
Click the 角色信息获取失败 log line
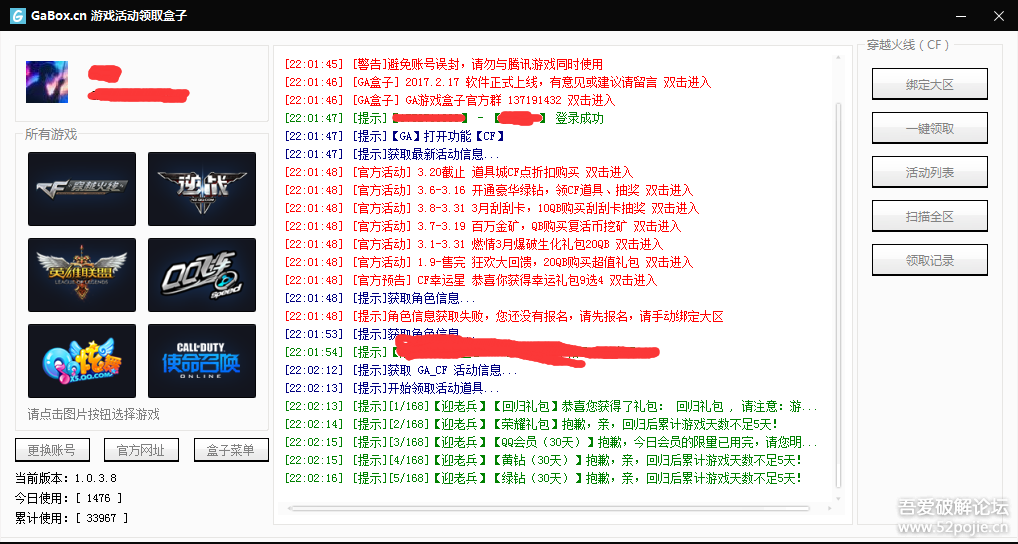504,317
